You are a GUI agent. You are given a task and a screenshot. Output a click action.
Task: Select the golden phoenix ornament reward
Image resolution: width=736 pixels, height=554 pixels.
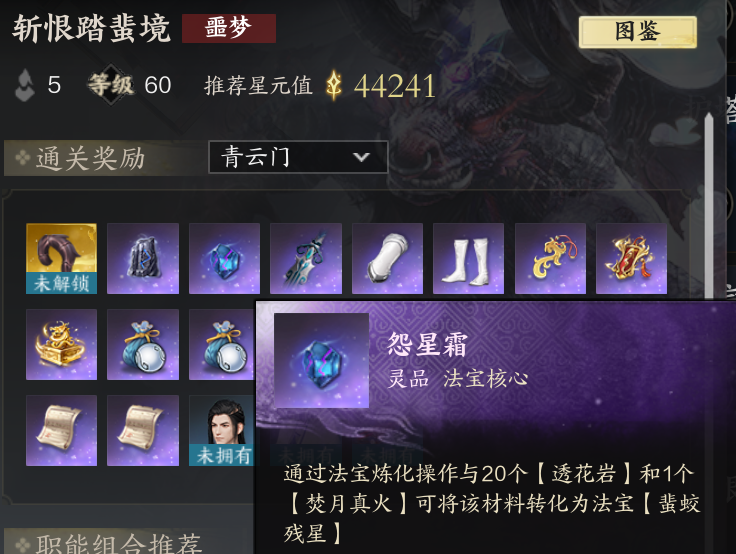tap(550, 259)
